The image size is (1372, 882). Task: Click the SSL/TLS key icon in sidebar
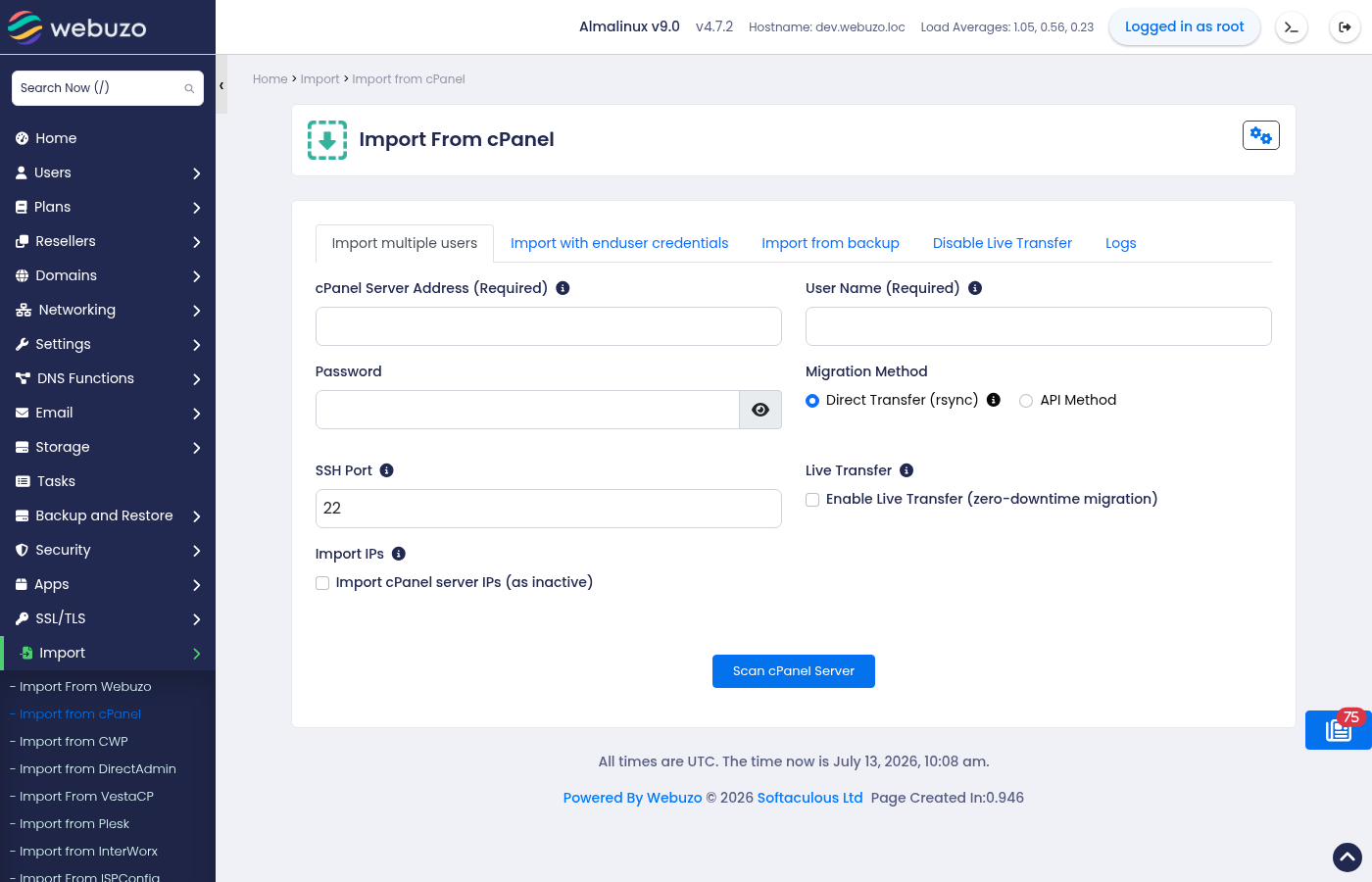[x=23, y=618]
